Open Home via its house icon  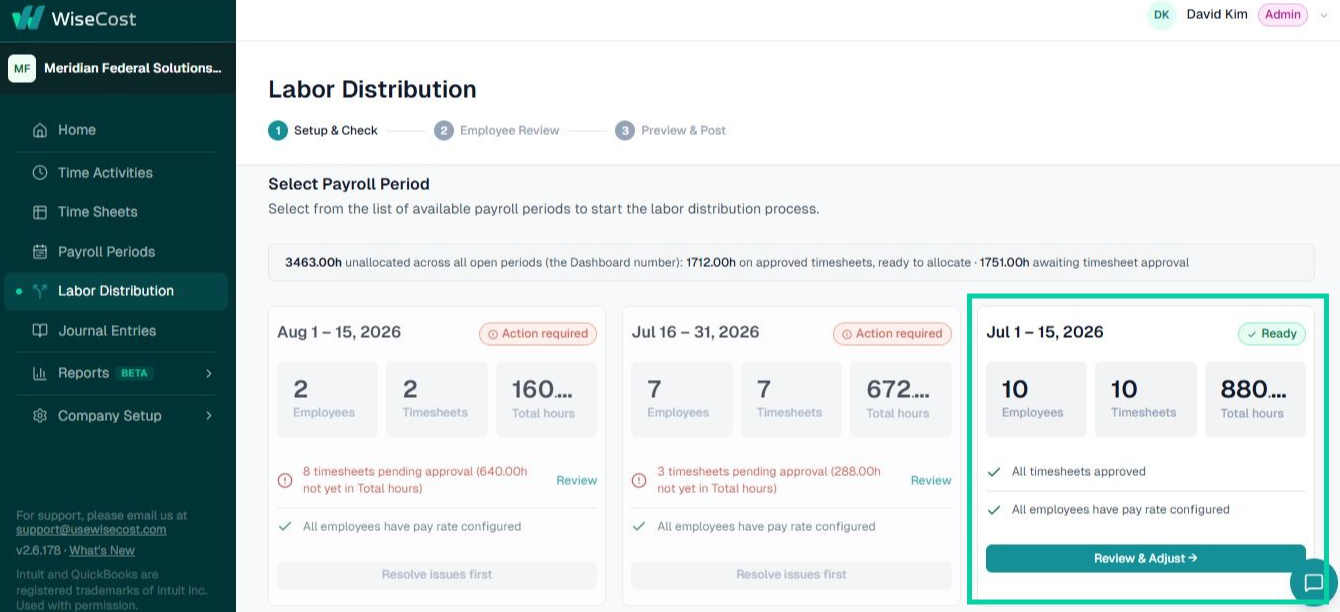point(40,130)
